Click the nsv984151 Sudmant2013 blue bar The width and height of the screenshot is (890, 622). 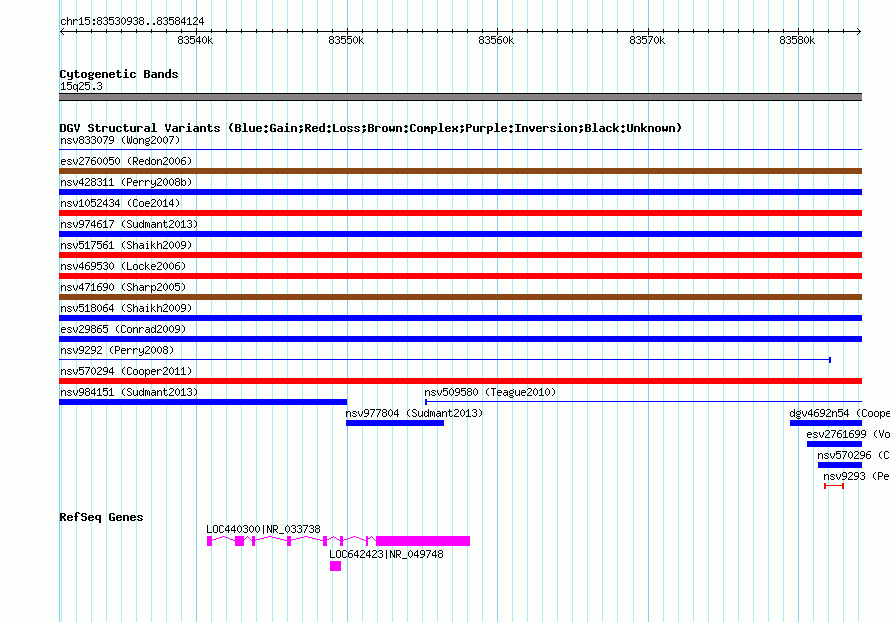[x=203, y=402]
